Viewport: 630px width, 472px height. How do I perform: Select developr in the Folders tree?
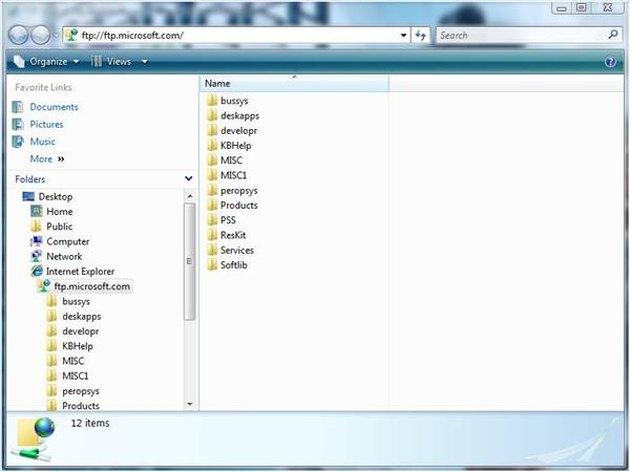(x=80, y=331)
